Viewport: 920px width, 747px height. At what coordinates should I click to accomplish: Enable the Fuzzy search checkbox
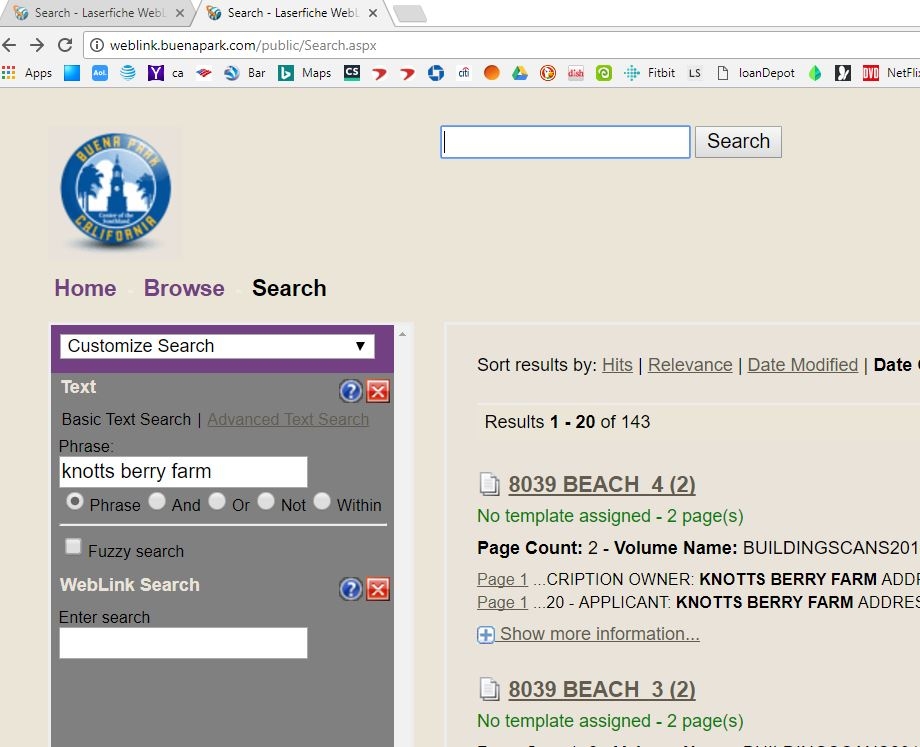tap(73, 547)
